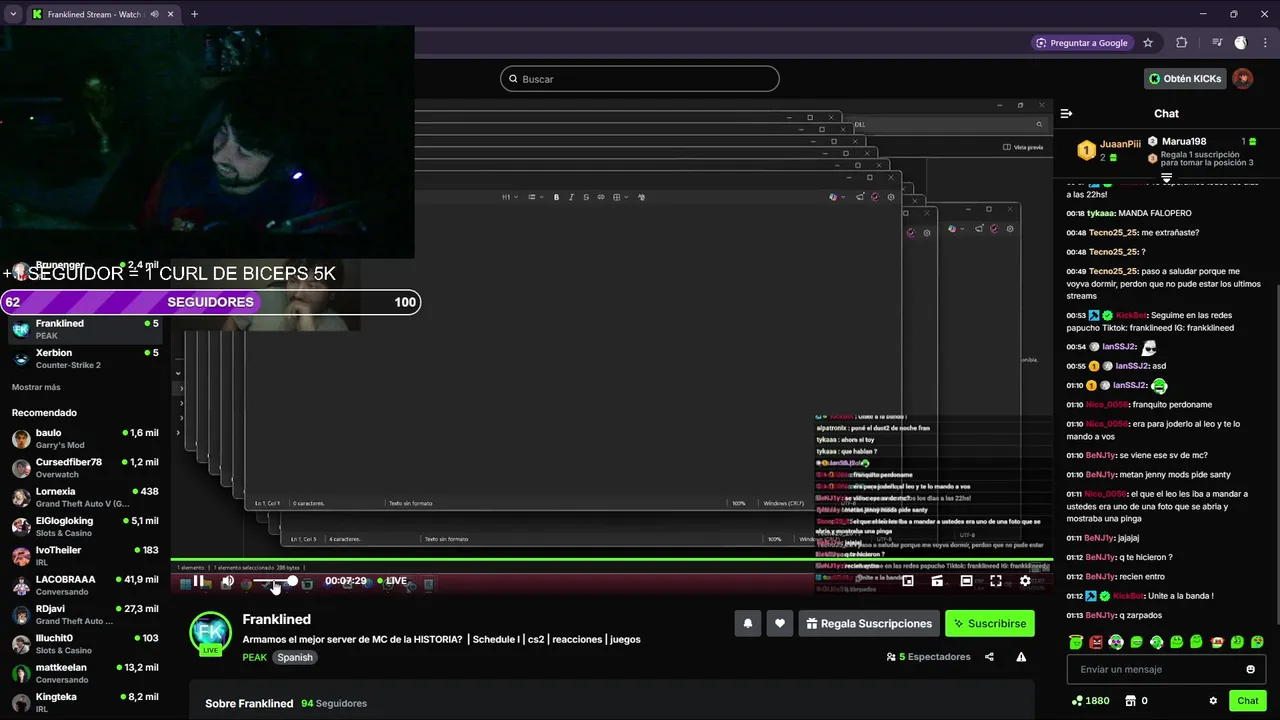Insert the angry red emote

1096,642
